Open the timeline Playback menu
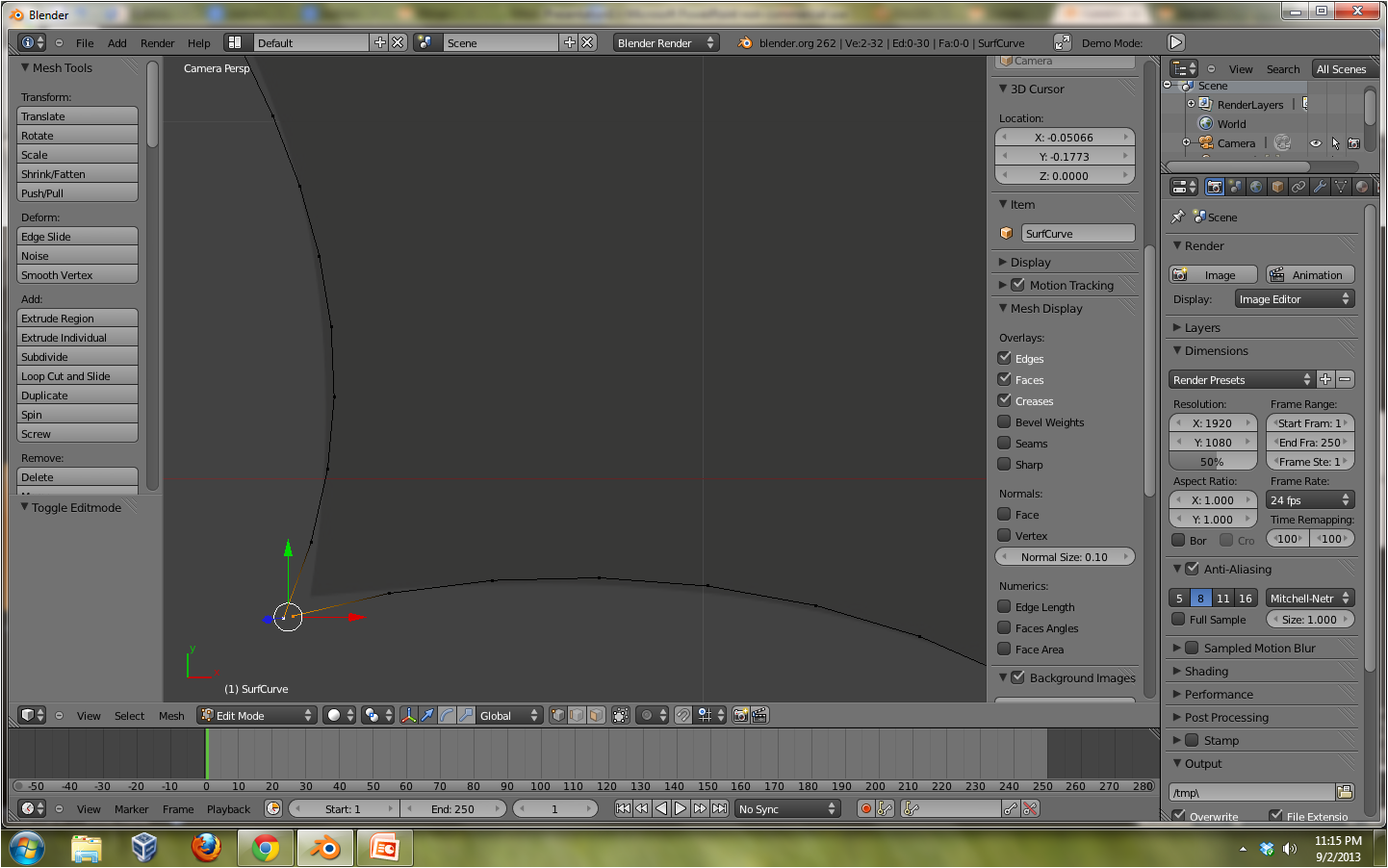1388x868 pixels. pos(228,809)
